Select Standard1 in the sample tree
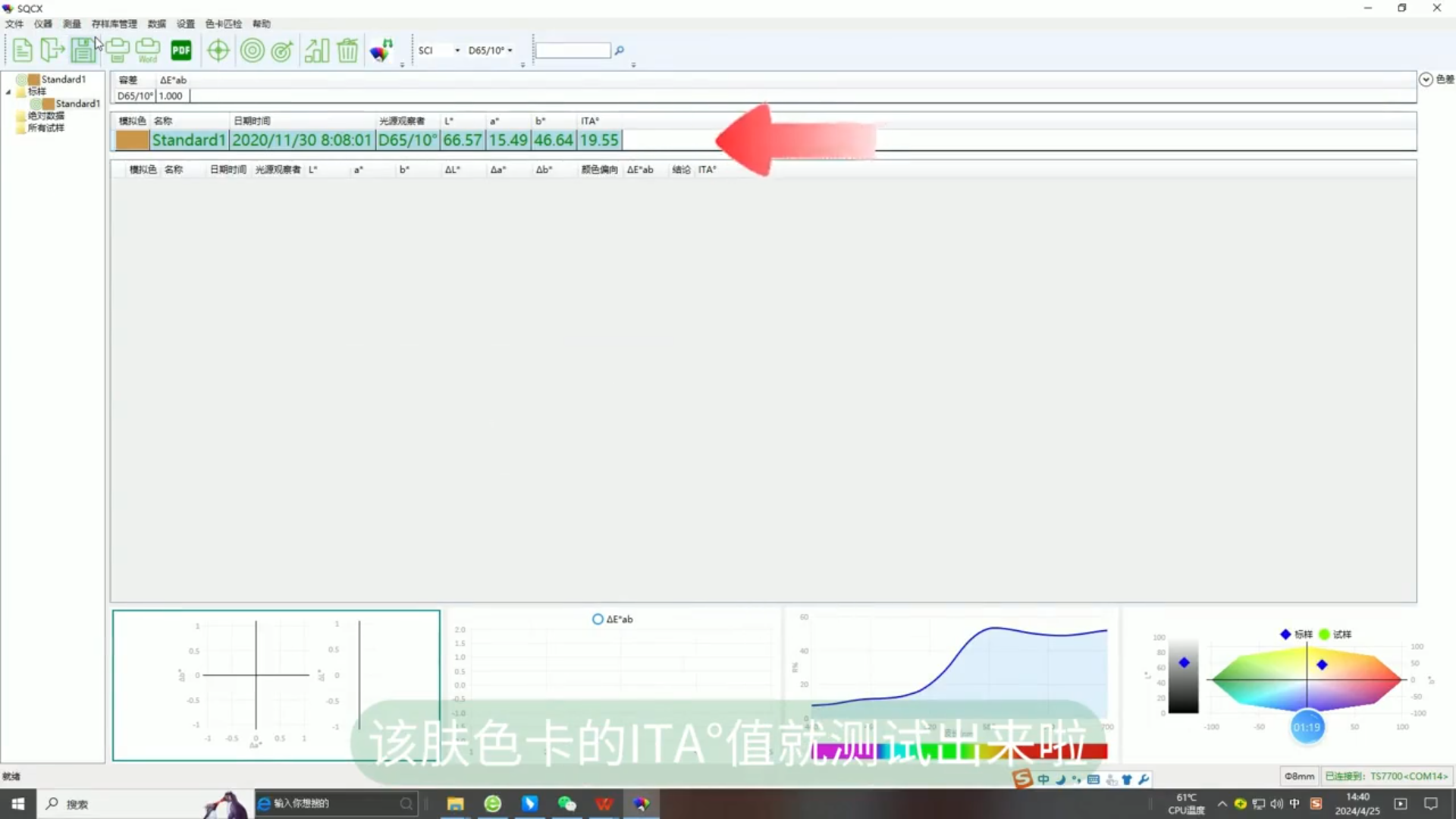The image size is (1456, 819). pyautogui.click(x=78, y=103)
